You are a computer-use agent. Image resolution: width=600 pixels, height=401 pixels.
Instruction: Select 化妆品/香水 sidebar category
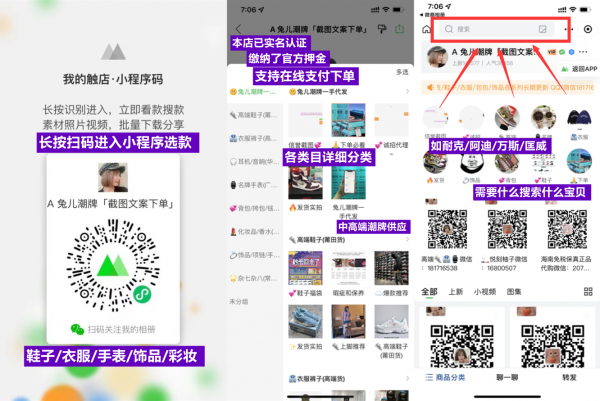(x=254, y=232)
